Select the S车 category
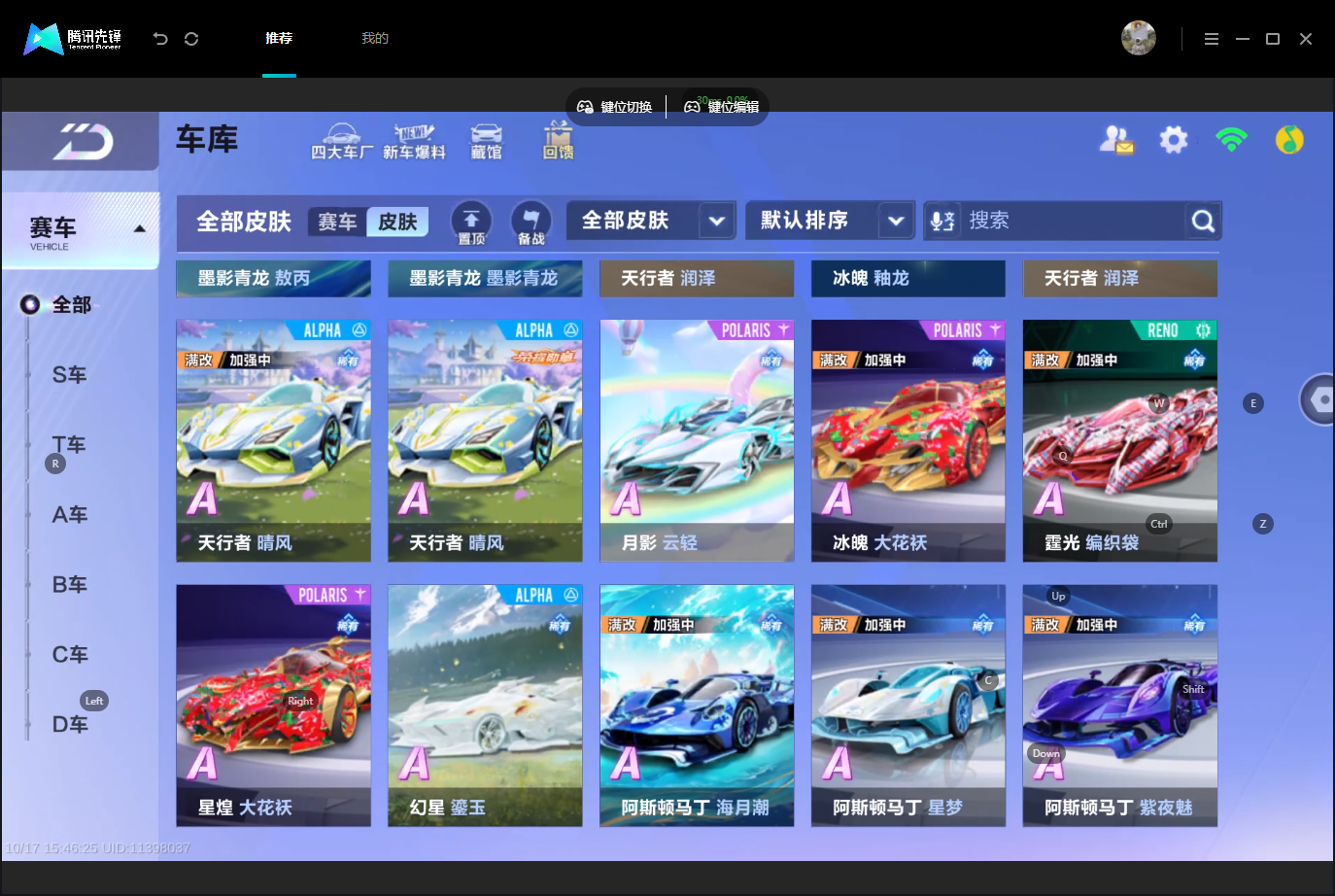The height and width of the screenshot is (896, 1335). click(70, 375)
